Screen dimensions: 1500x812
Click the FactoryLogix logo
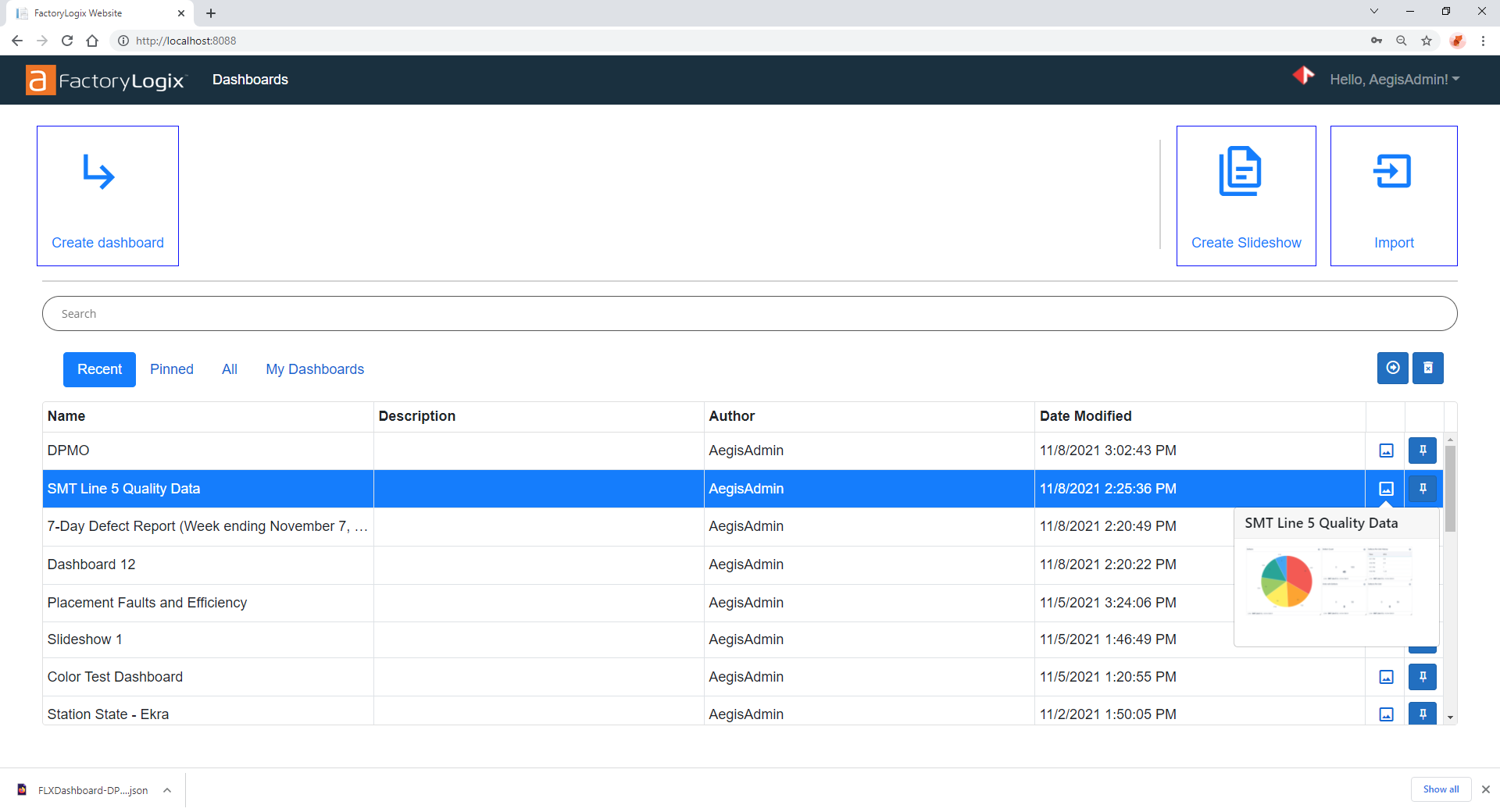(x=106, y=80)
